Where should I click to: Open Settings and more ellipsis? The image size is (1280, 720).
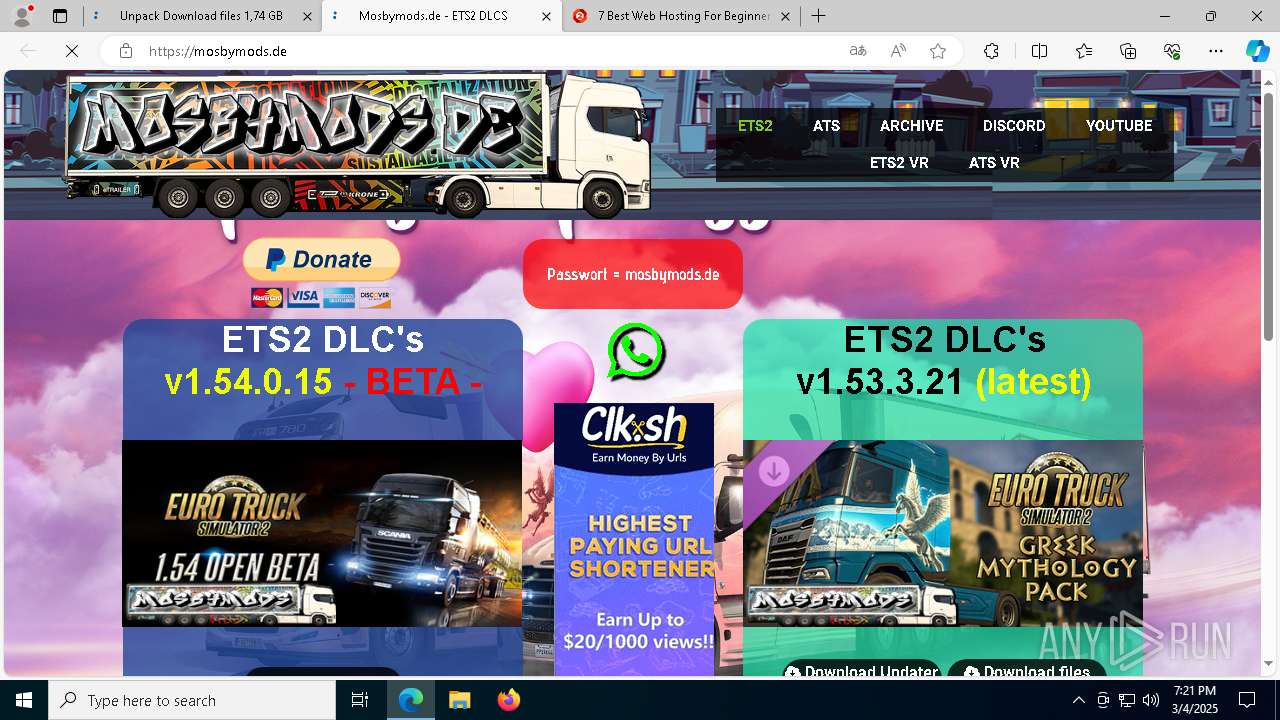[x=1216, y=51]
